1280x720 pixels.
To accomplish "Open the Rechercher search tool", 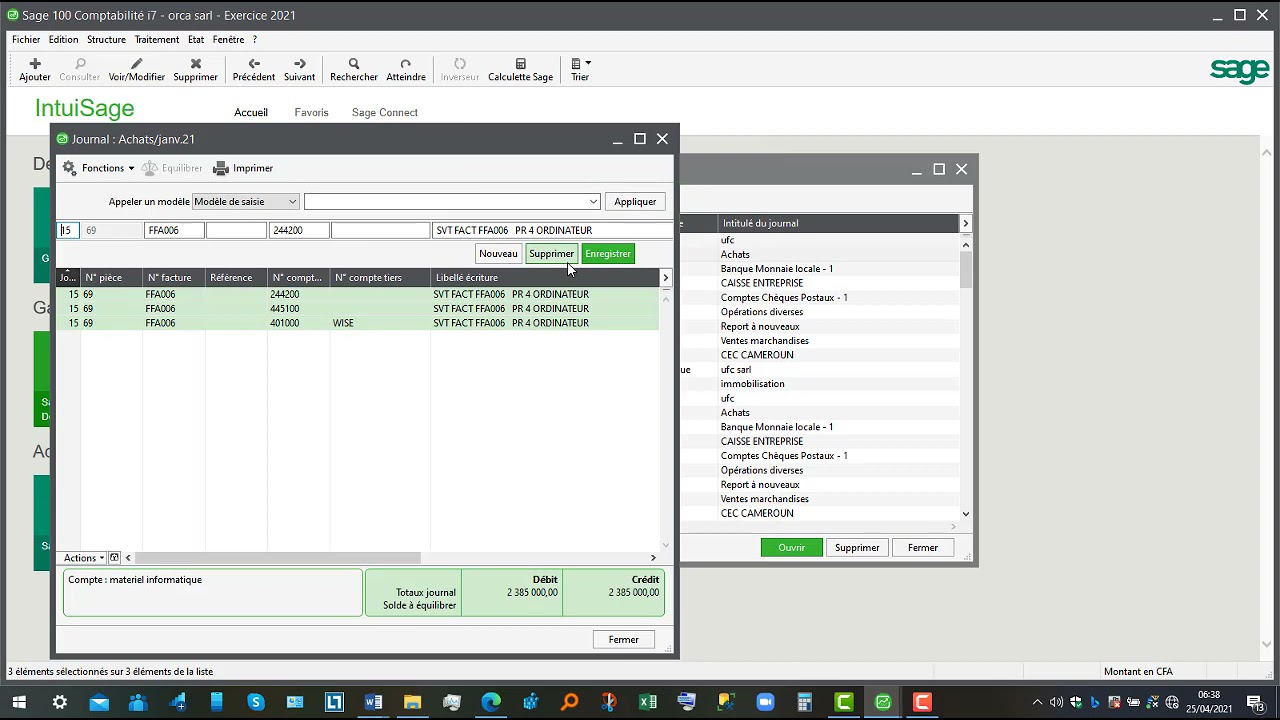I will (354, 69).
